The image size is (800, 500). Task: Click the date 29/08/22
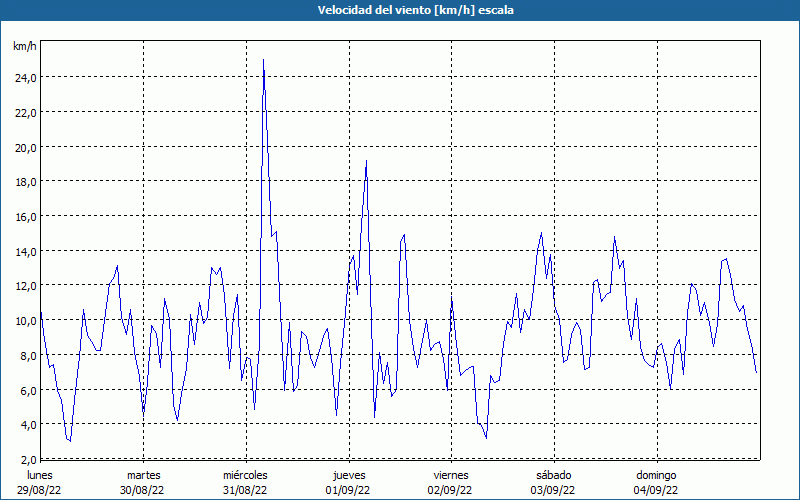[x=39, y=490]
